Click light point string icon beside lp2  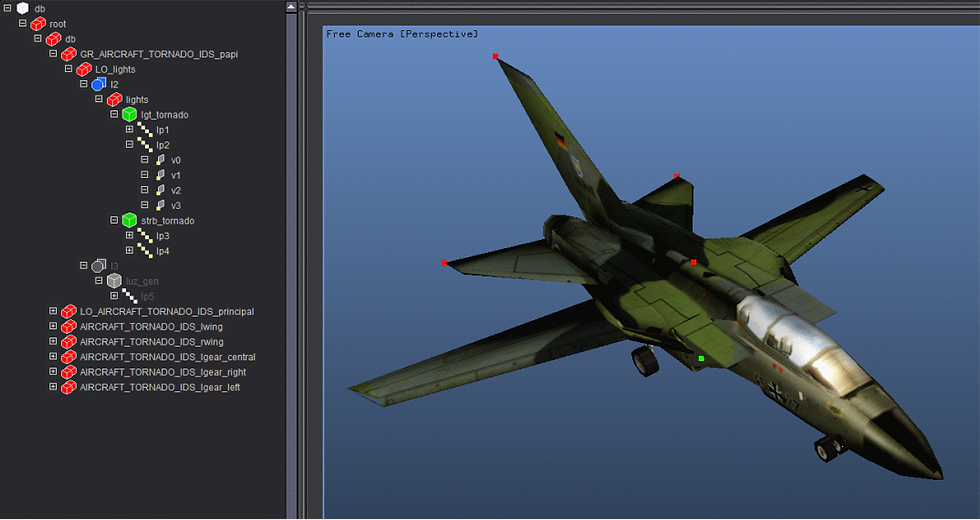(144, 145)
